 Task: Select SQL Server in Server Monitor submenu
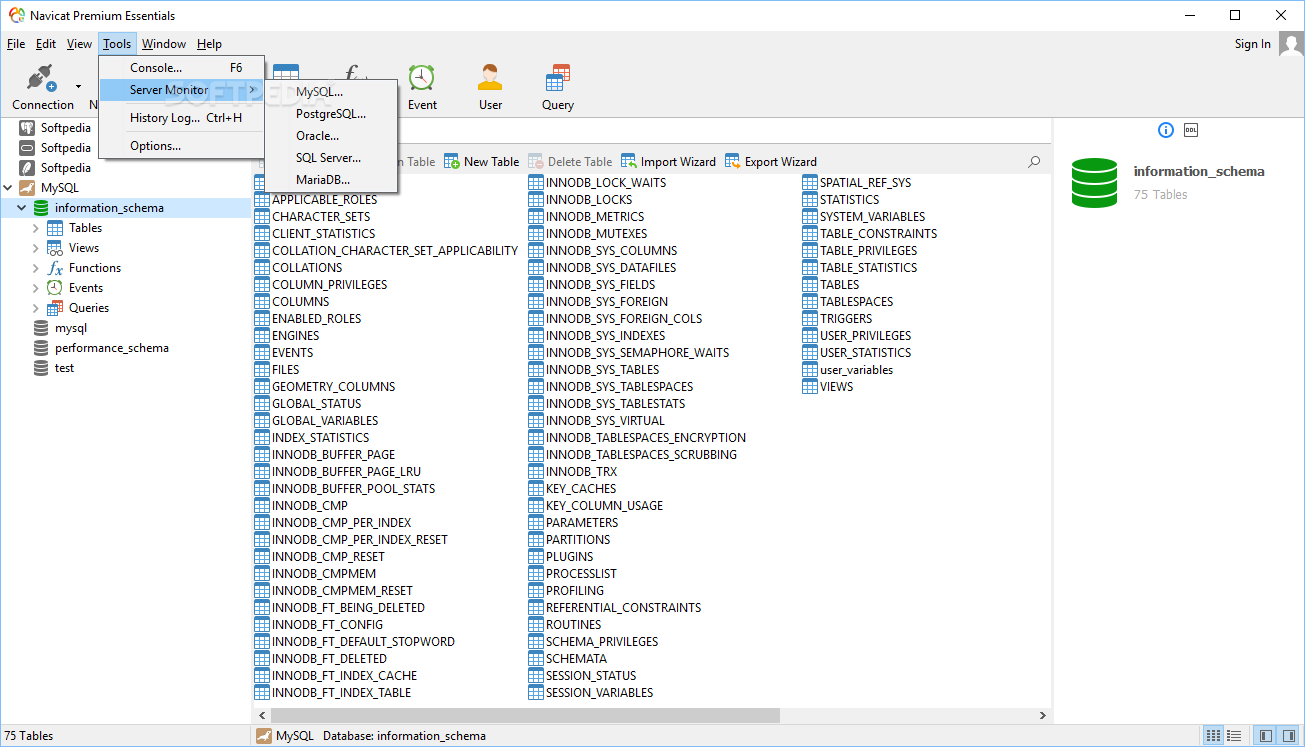[331, 158]
